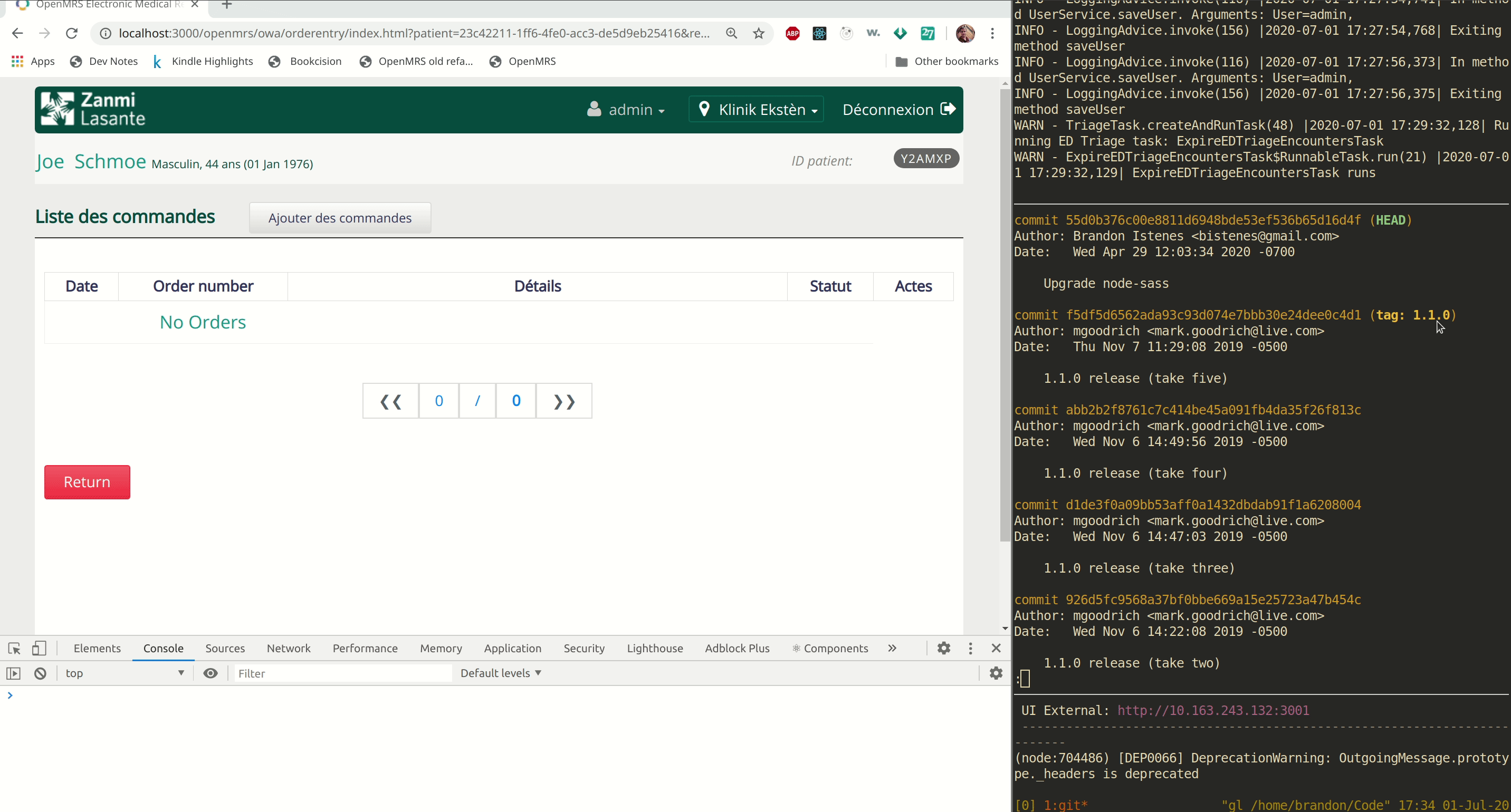Switch to the Console tab

[164, 649]
